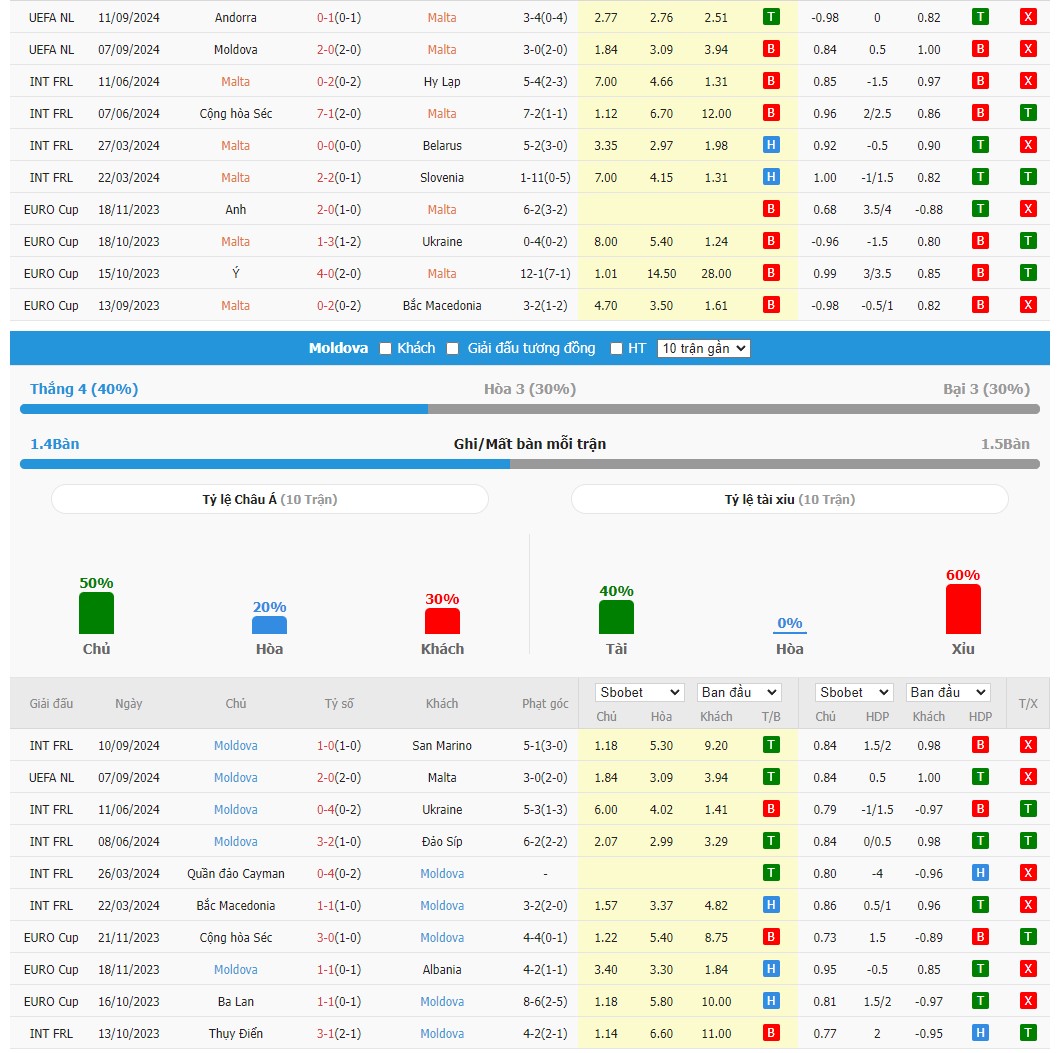Screen dimensions: 1060x1053
Task: Tick the Khách checkbox next to Moldova
Action: click(x=385, y=349)
